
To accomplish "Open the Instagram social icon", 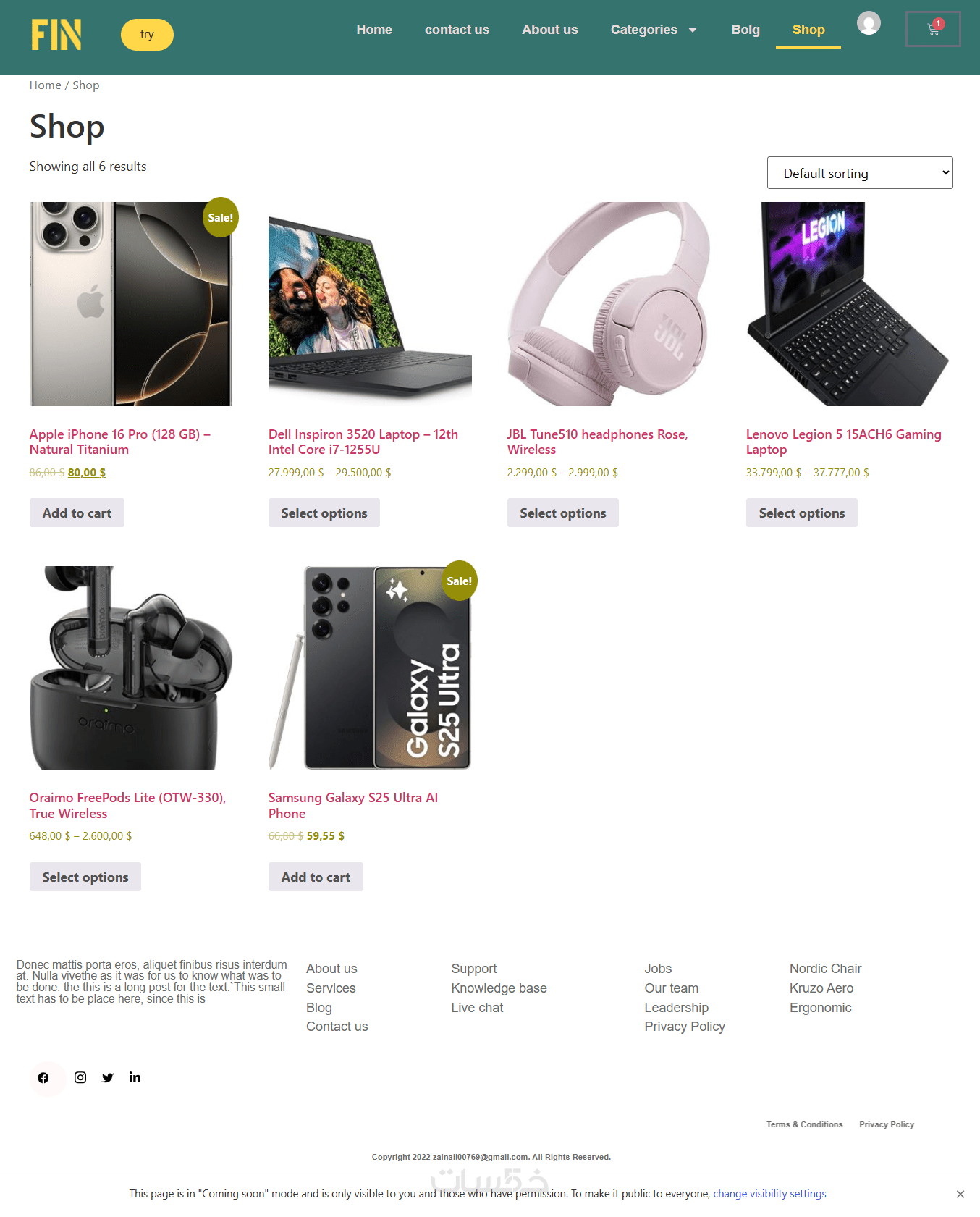I will click(80, 1077).
